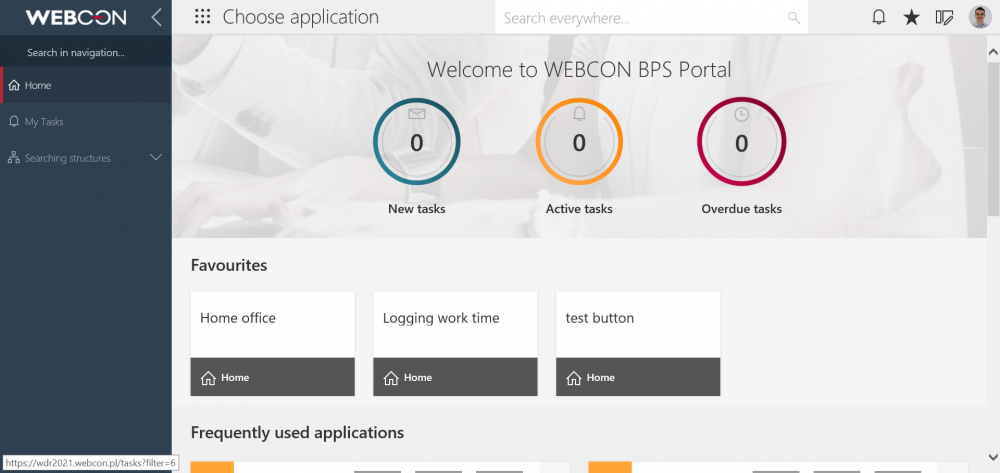Click the Search in navigation field
The image size is (1000, 473).
click(x=86, y=52)
